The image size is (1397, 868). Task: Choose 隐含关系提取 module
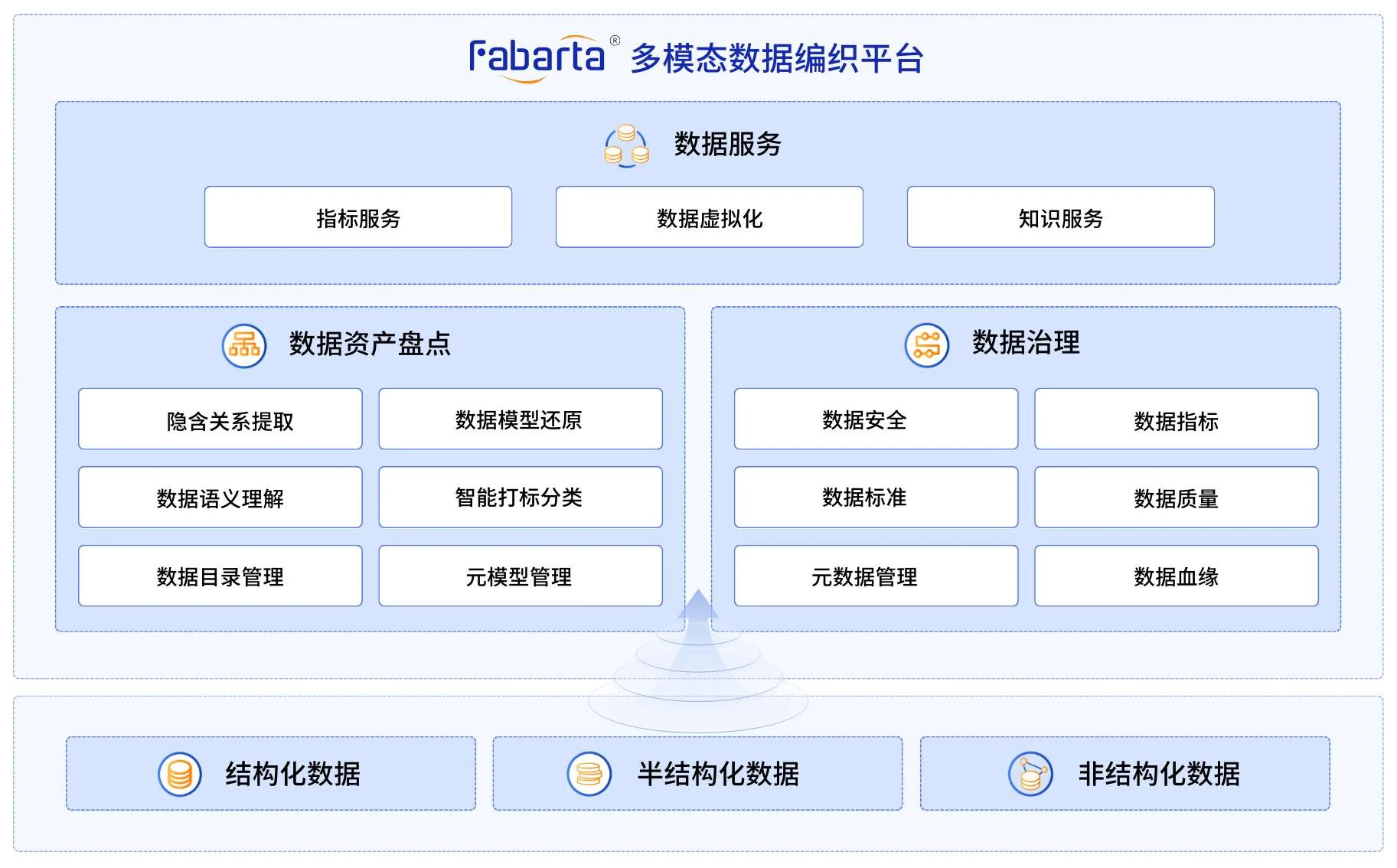[220, 419]
